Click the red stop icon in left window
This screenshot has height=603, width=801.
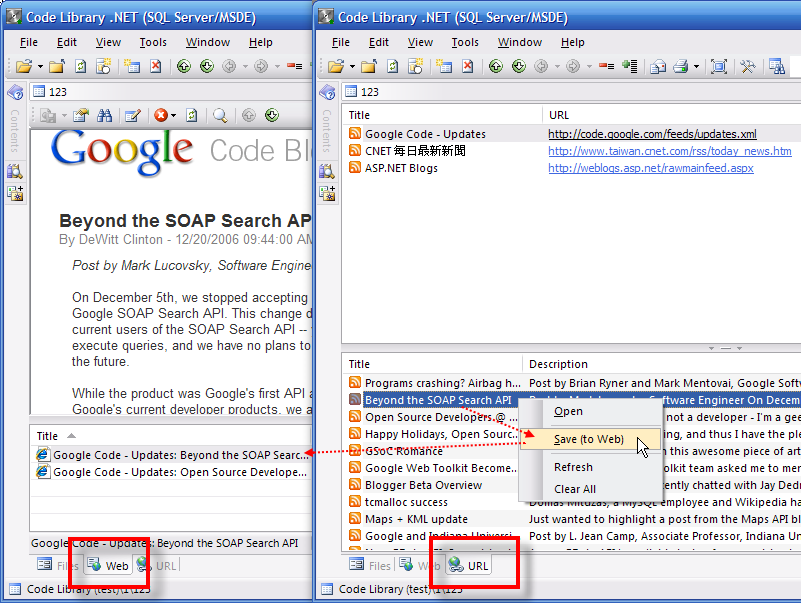[x=161, y=115]
